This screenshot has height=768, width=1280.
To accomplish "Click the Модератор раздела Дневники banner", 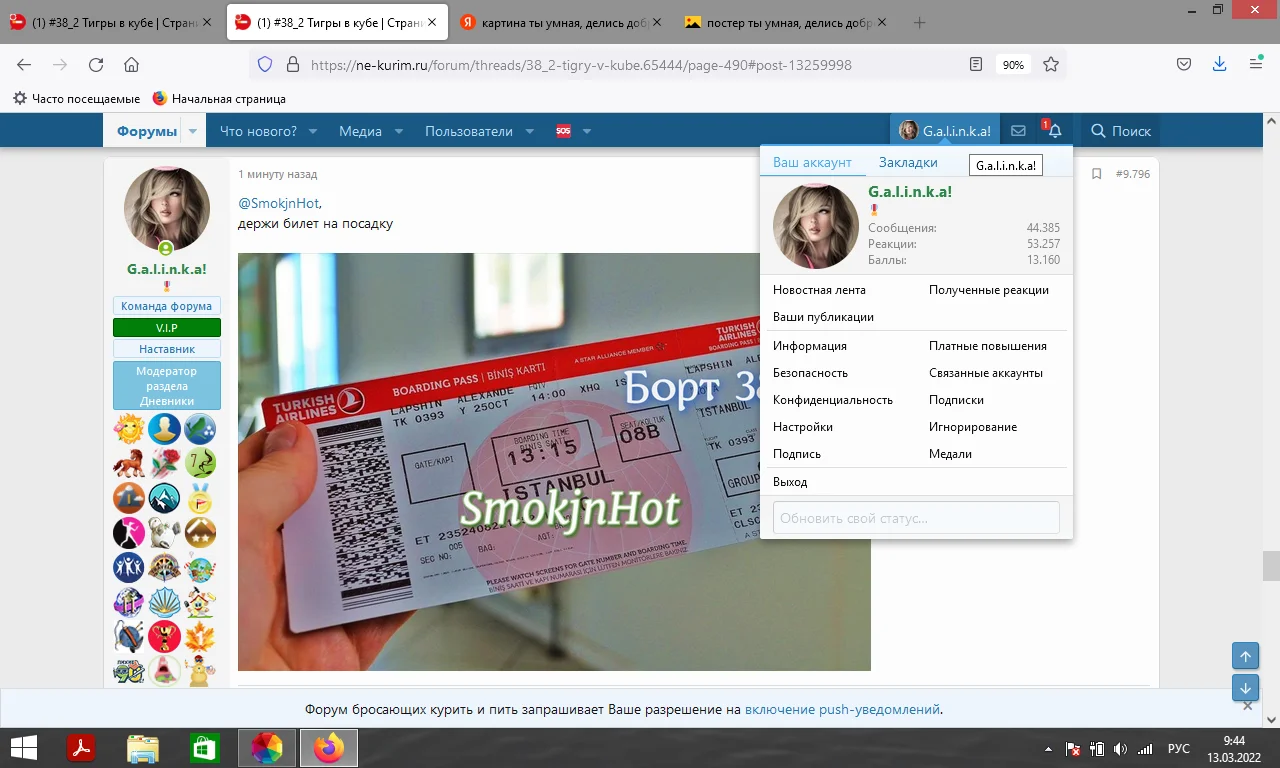I will 167,385.
